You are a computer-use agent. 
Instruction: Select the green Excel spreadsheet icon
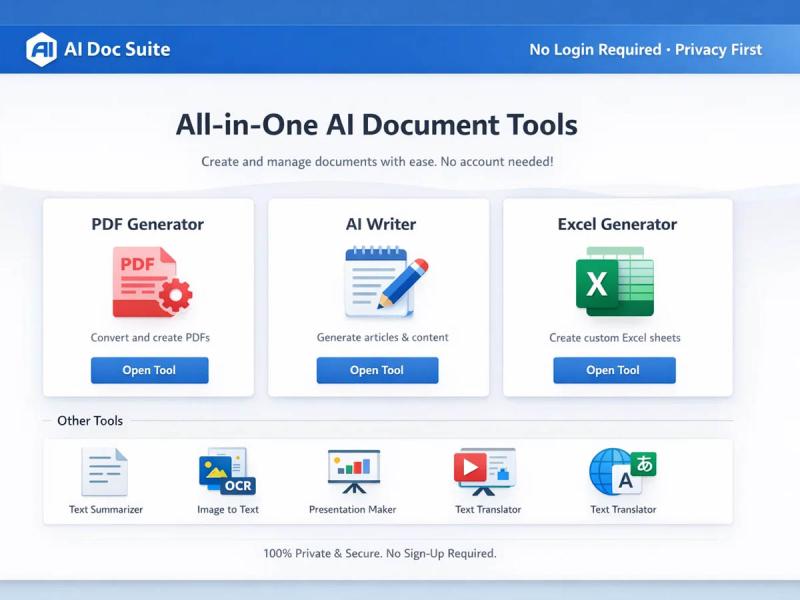pos(614,283)
